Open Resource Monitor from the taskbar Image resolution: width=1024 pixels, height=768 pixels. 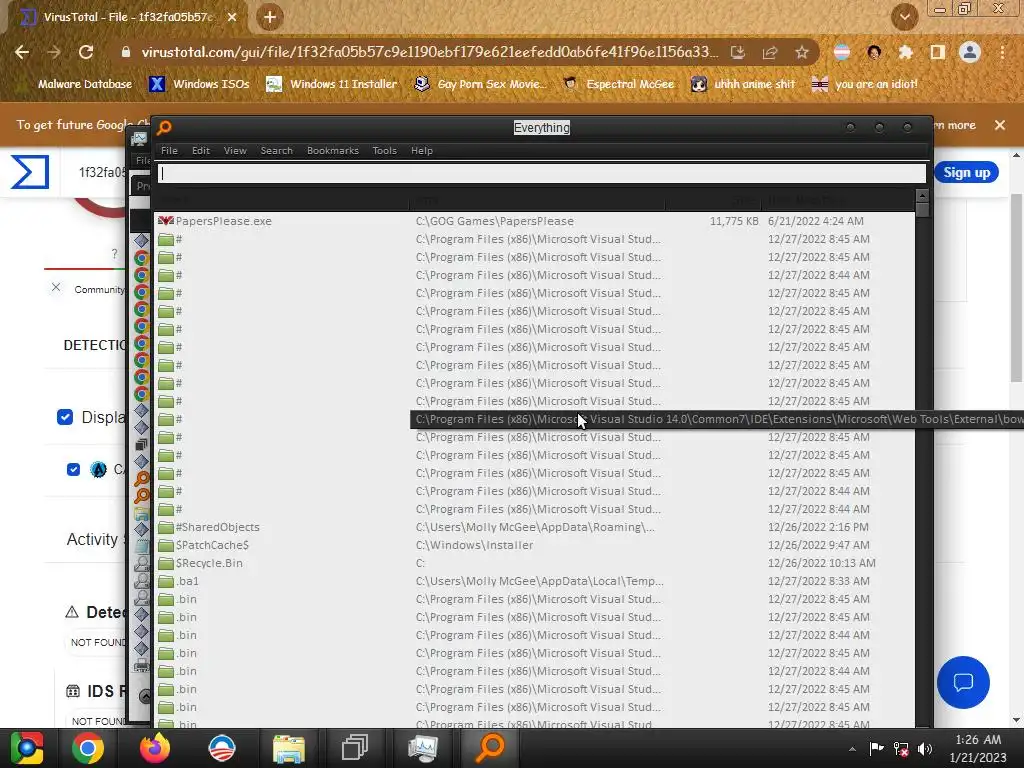(423, 748)
